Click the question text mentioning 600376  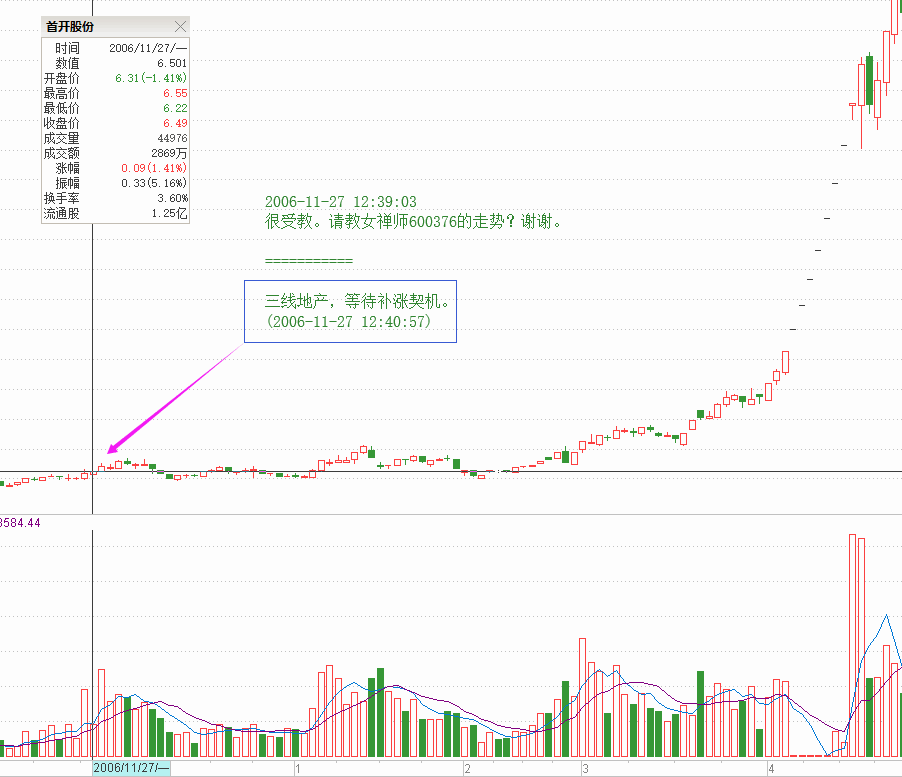click(413, 222)
